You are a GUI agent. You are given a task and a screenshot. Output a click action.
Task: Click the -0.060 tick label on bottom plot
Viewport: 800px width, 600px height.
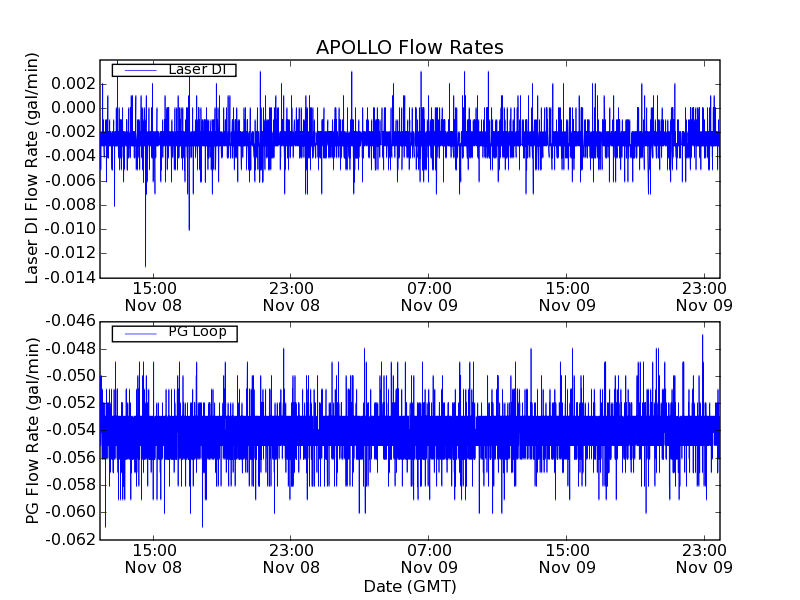click(70, 512)
